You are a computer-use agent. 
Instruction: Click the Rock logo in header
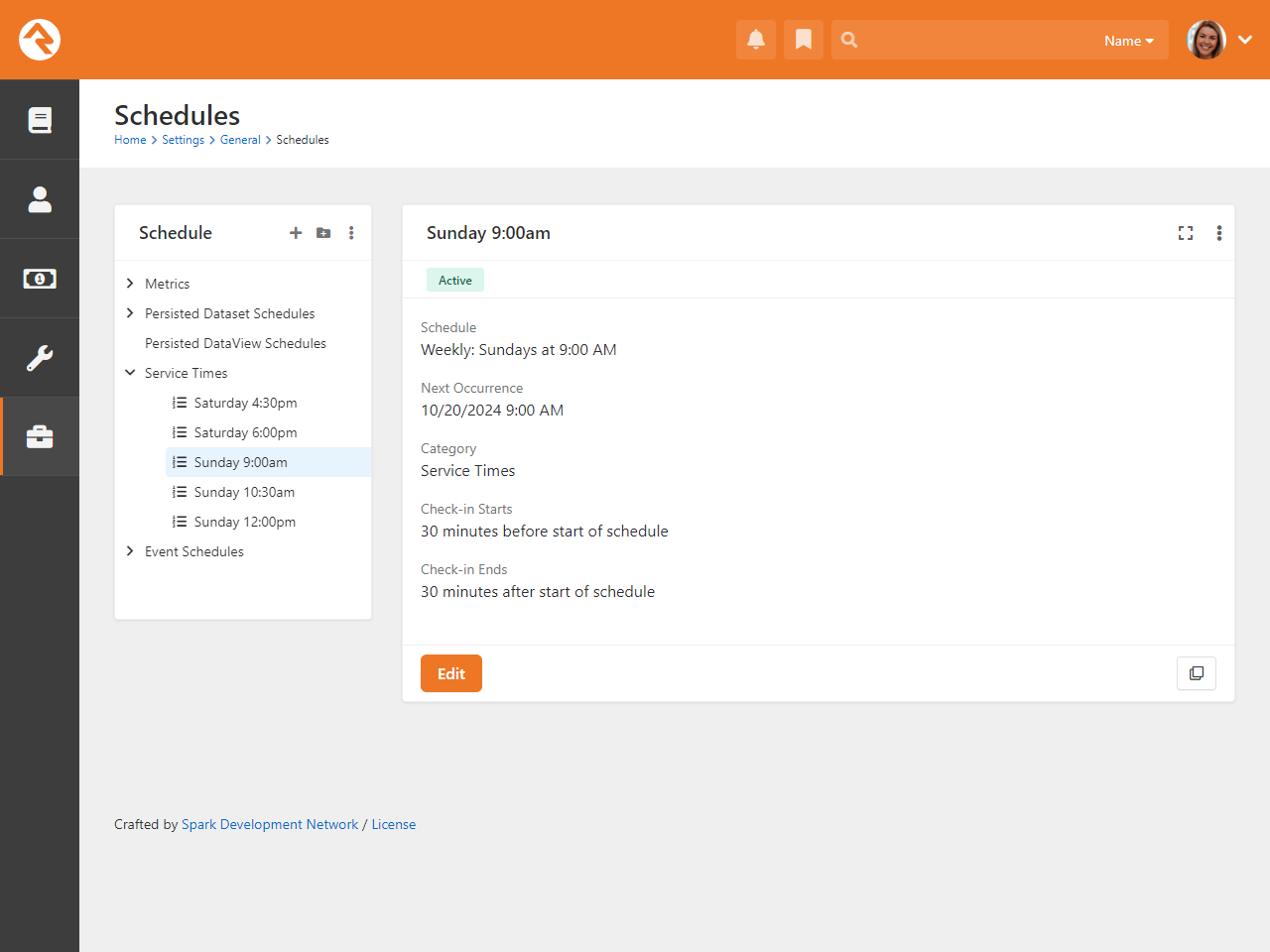(x=40, y=40)
